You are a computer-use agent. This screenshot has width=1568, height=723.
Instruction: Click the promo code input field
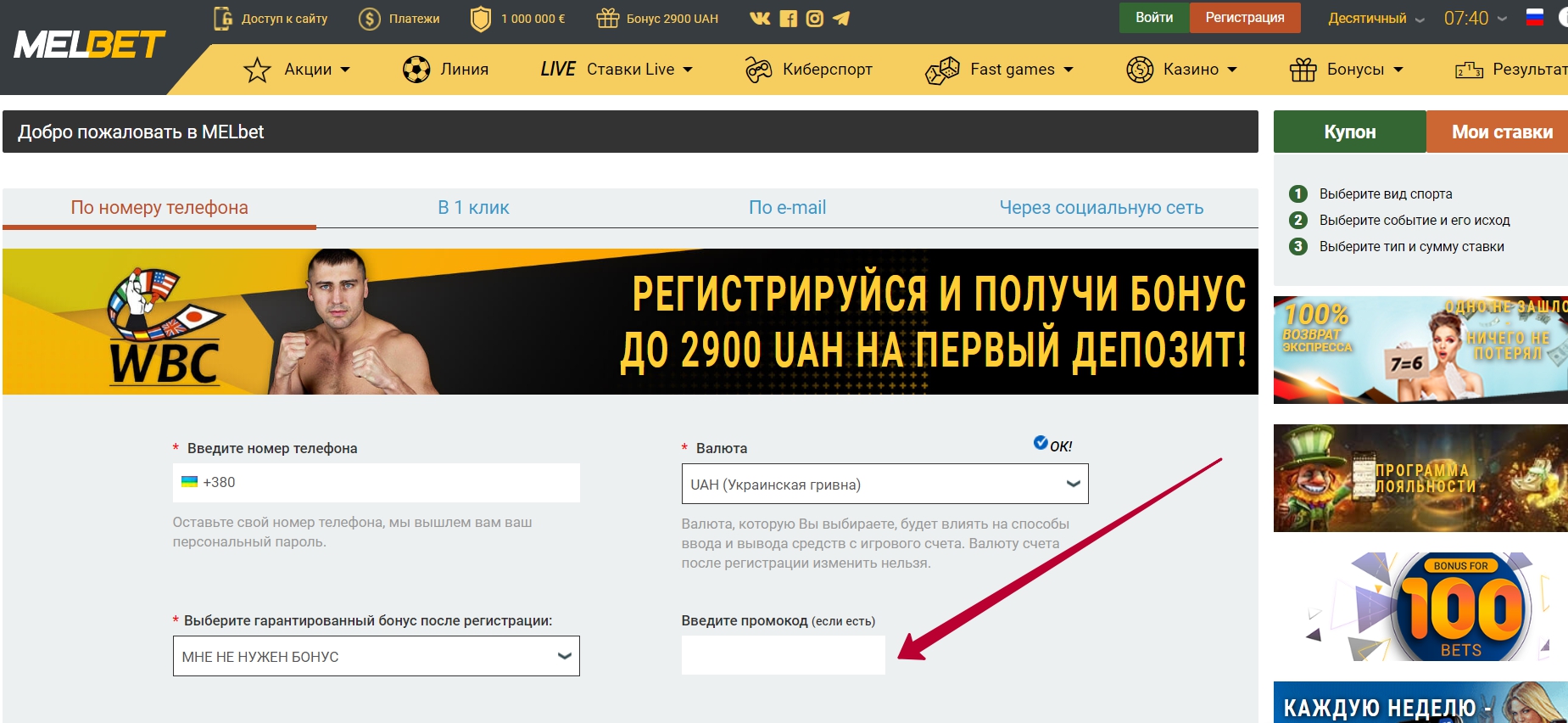[783, 655]
